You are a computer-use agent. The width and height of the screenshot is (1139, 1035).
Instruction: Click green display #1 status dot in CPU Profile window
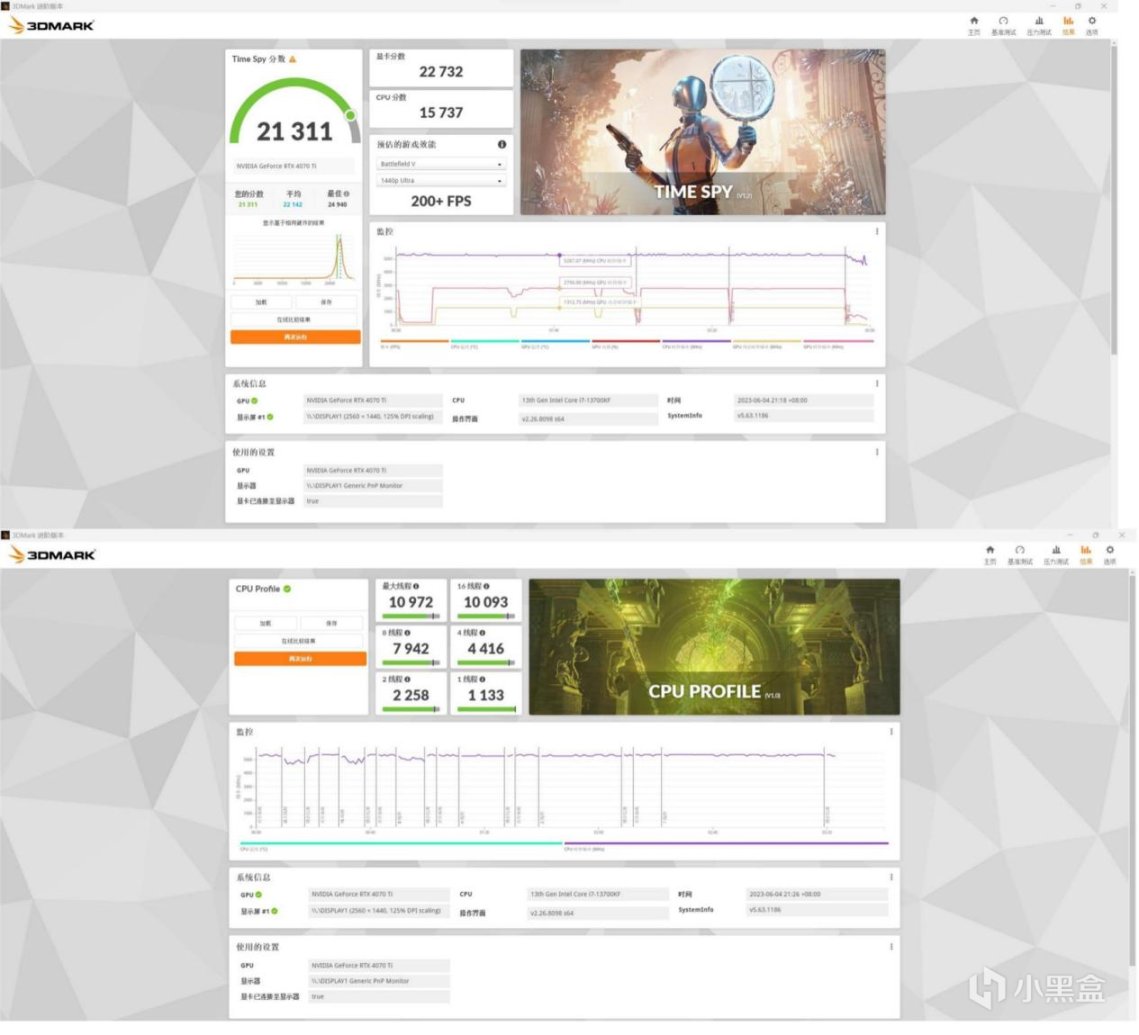coord(275,912)
